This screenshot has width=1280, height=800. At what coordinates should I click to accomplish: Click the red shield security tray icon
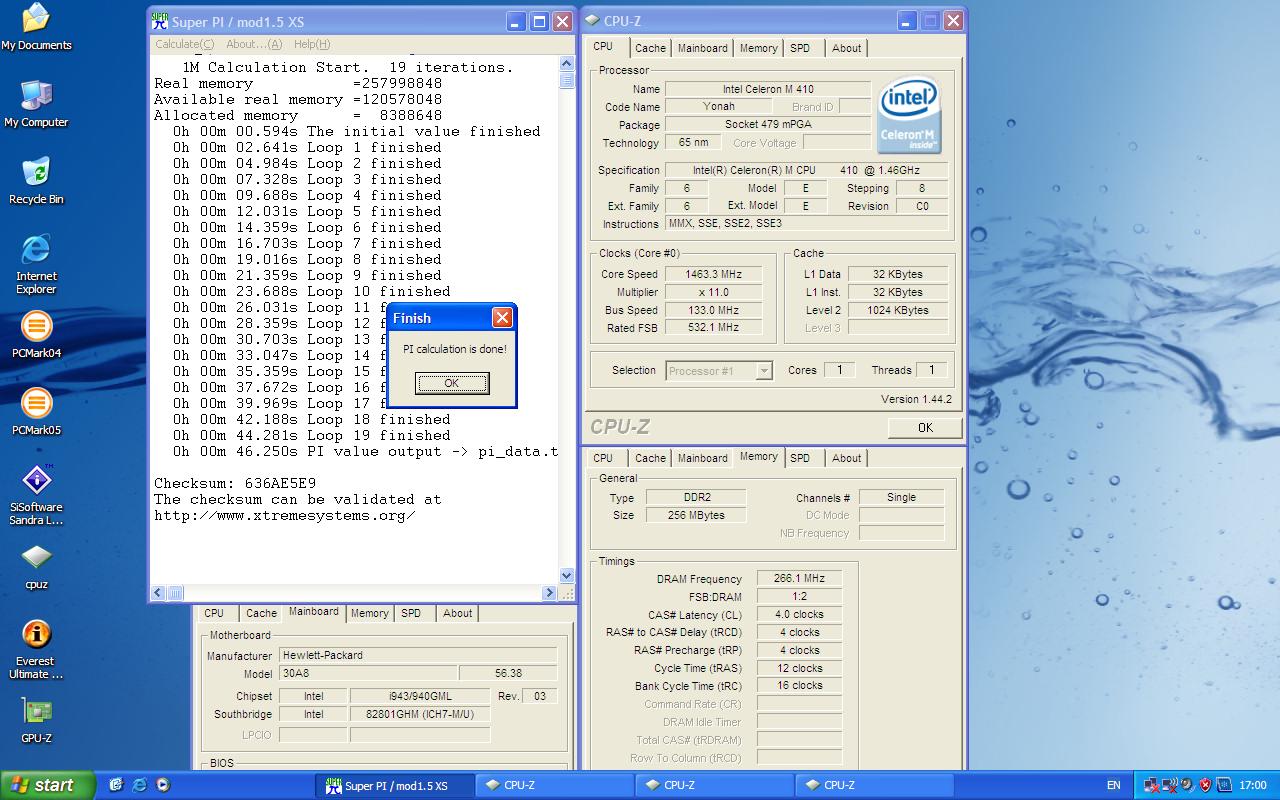1204,785
